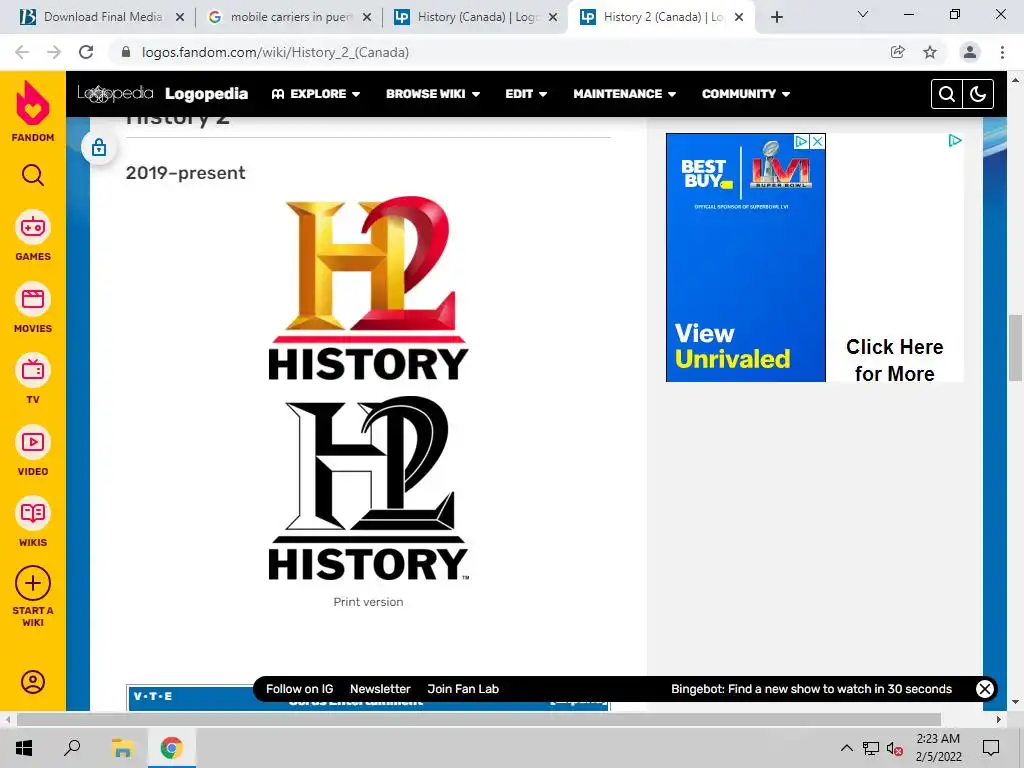
Task: Open Chrome profile avatar
Action: (970, 52)
